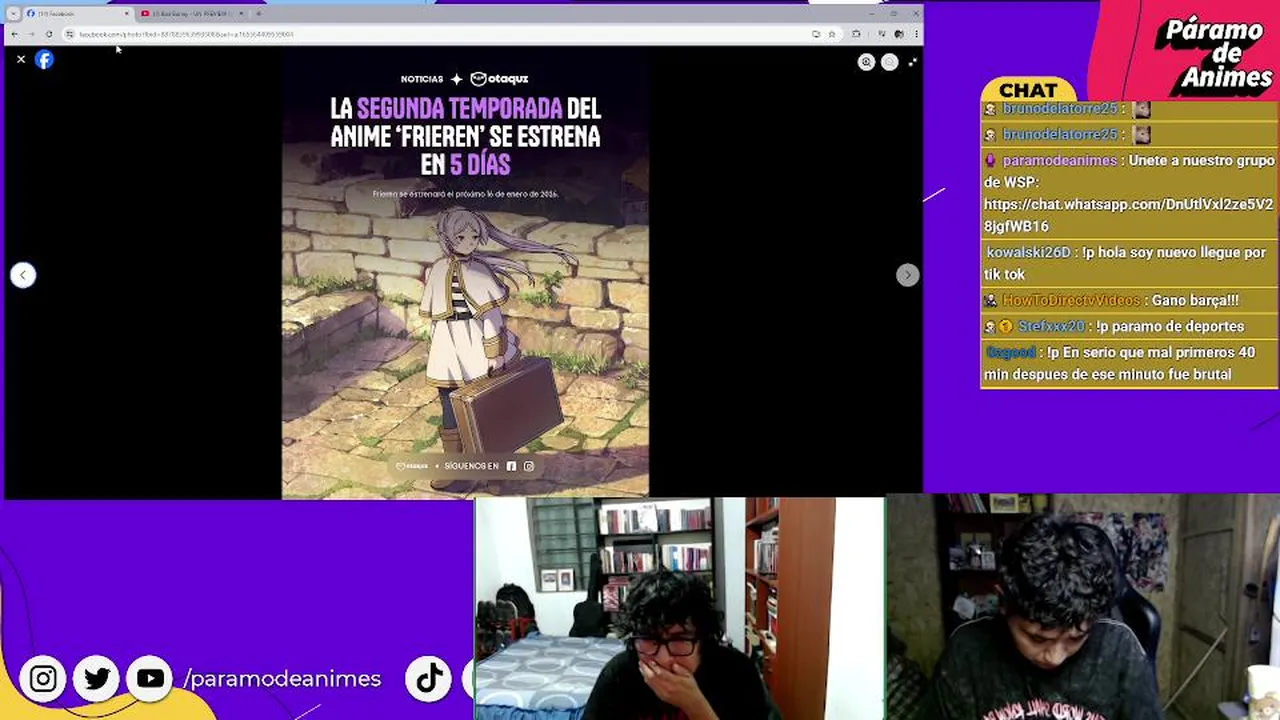
Task: Click the paramodeanimes username in chat
Action: point(1059,160)
